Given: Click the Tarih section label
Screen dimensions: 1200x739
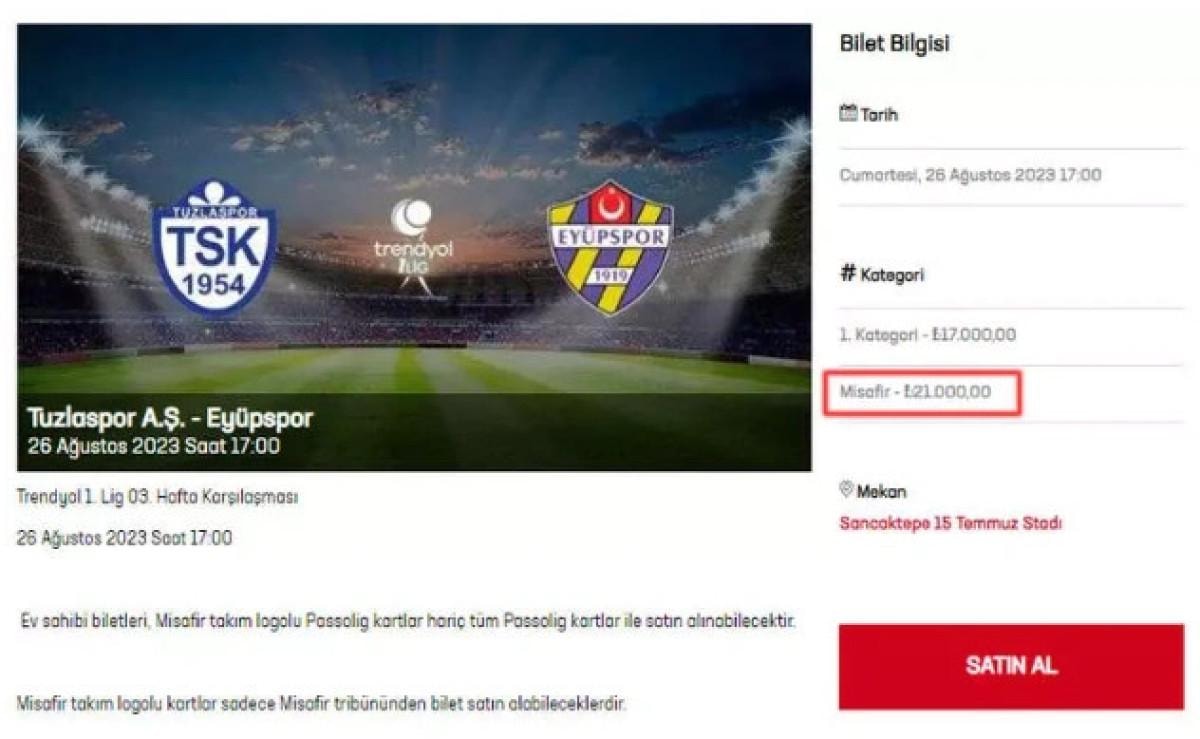Looking at the screenshot, I should (879, 114).
